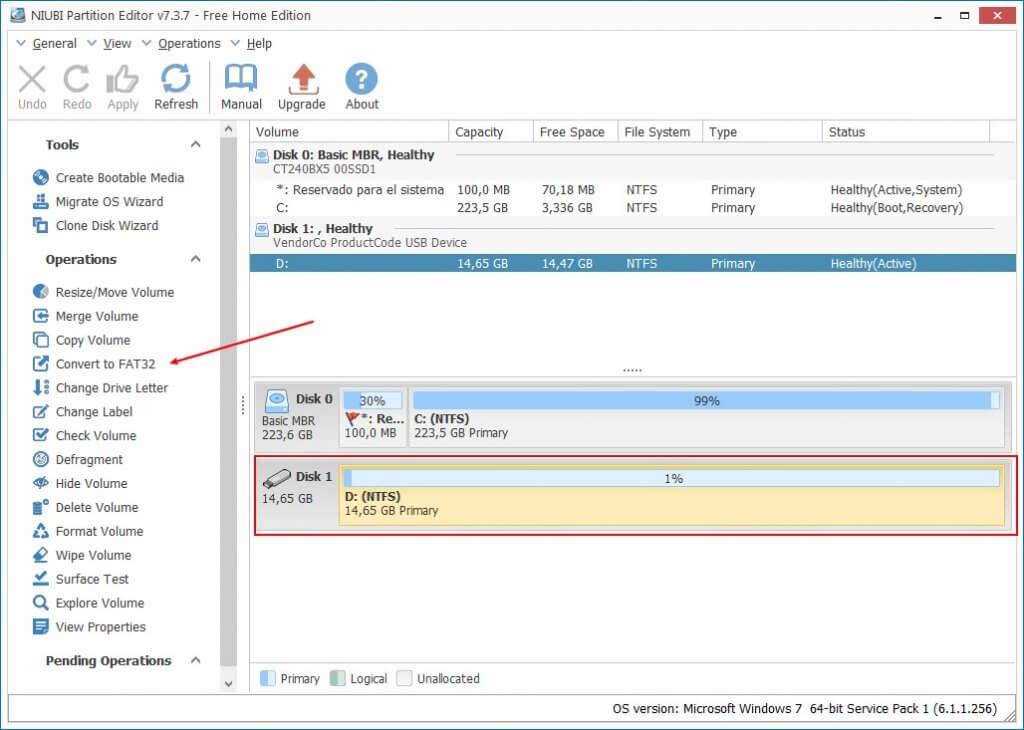Click the Redo toolbar icon
This screenshot has width=1024, height=730.
pos(76,80)
